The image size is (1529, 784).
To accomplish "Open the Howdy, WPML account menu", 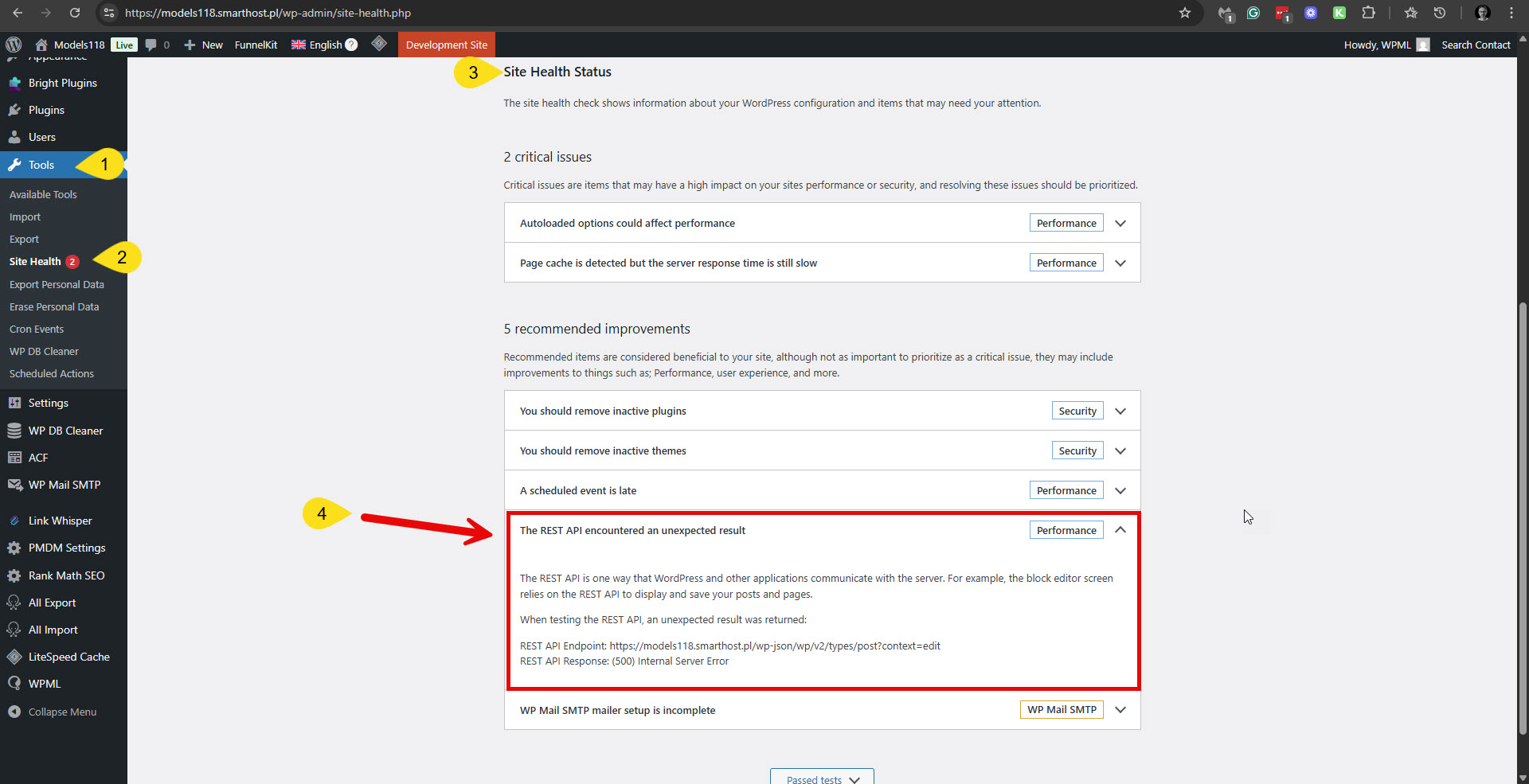I will tap(1386, 45).
